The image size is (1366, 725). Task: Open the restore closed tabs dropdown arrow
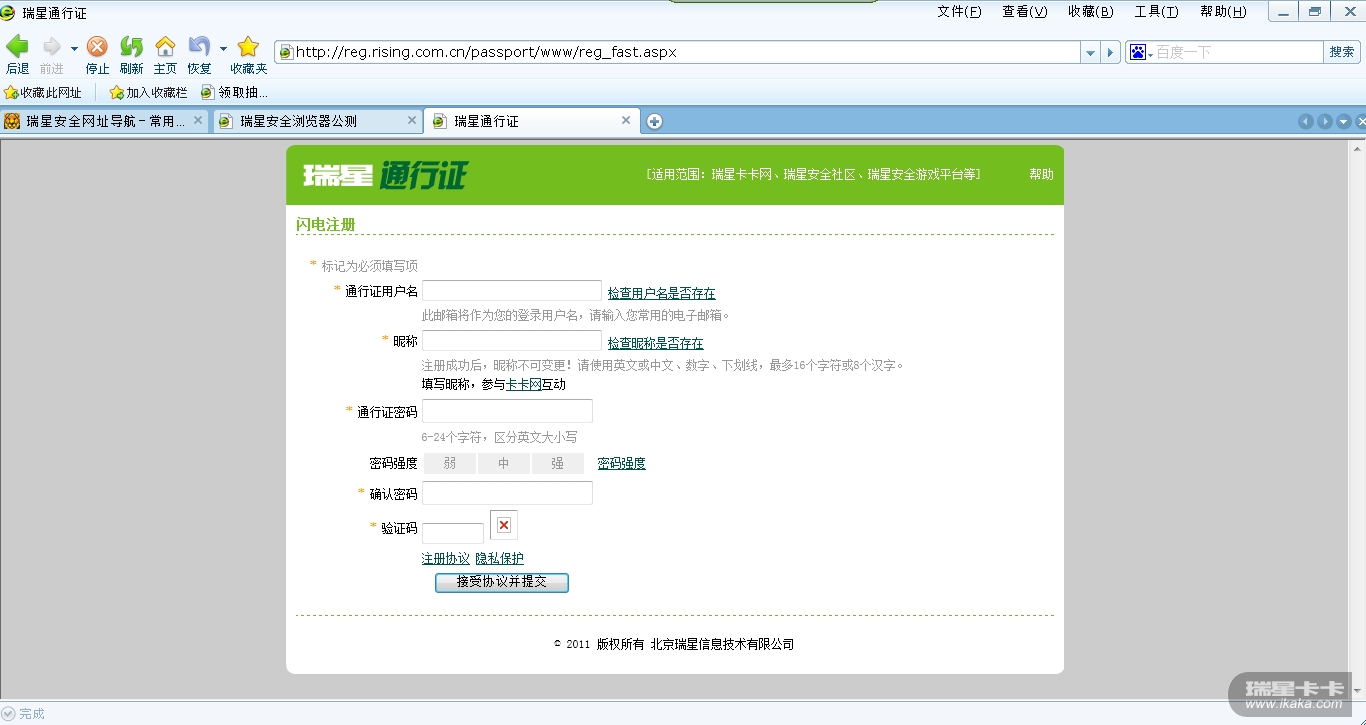pyautogui.click(x=223, y=48)
